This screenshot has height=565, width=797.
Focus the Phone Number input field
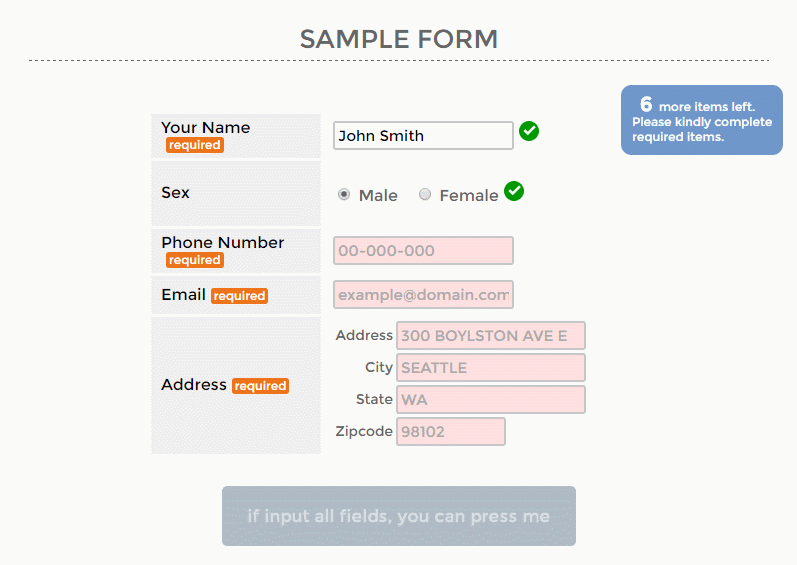pos(423,250)
